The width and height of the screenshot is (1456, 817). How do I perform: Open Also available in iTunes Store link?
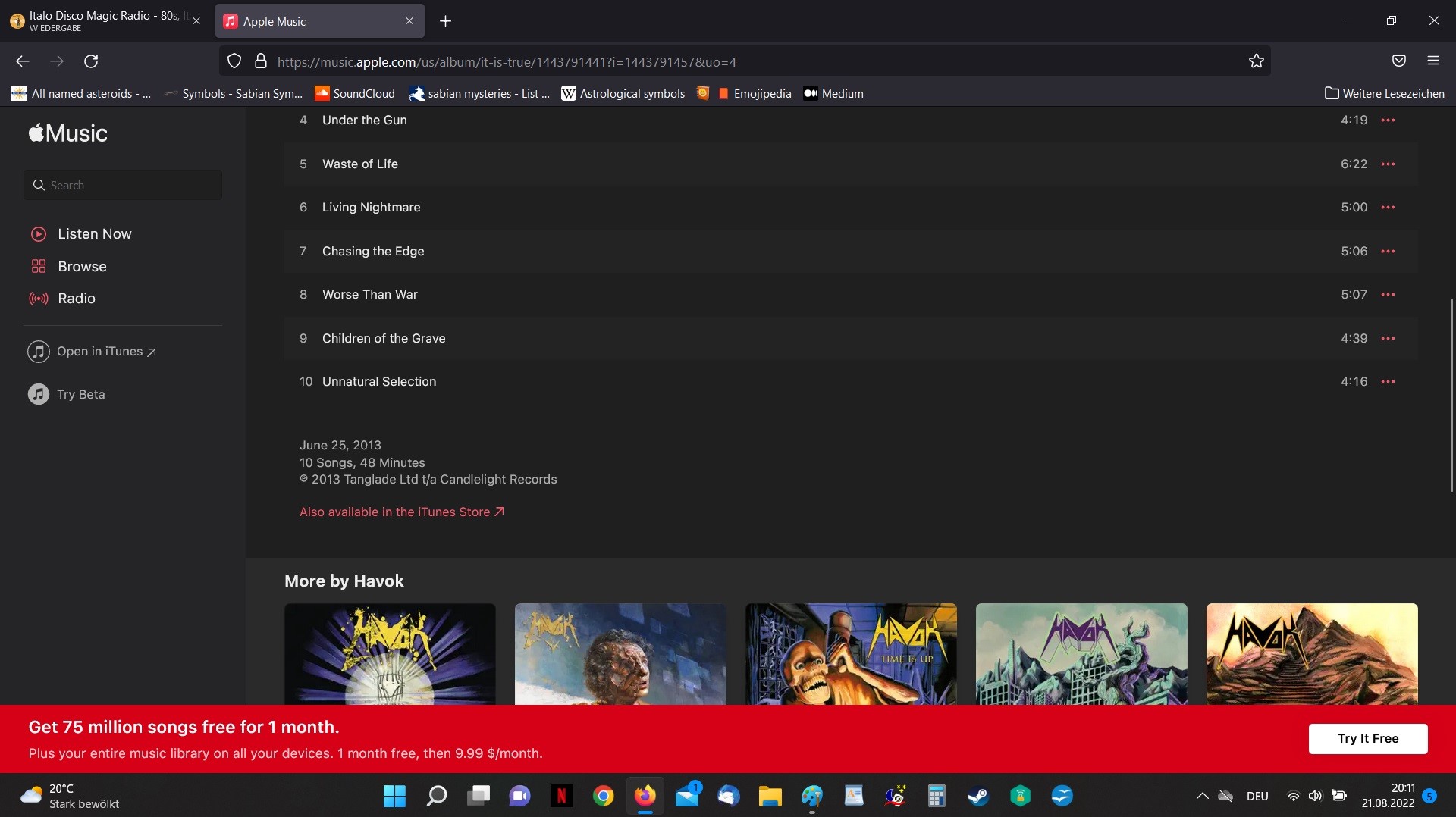coord(401,512)
